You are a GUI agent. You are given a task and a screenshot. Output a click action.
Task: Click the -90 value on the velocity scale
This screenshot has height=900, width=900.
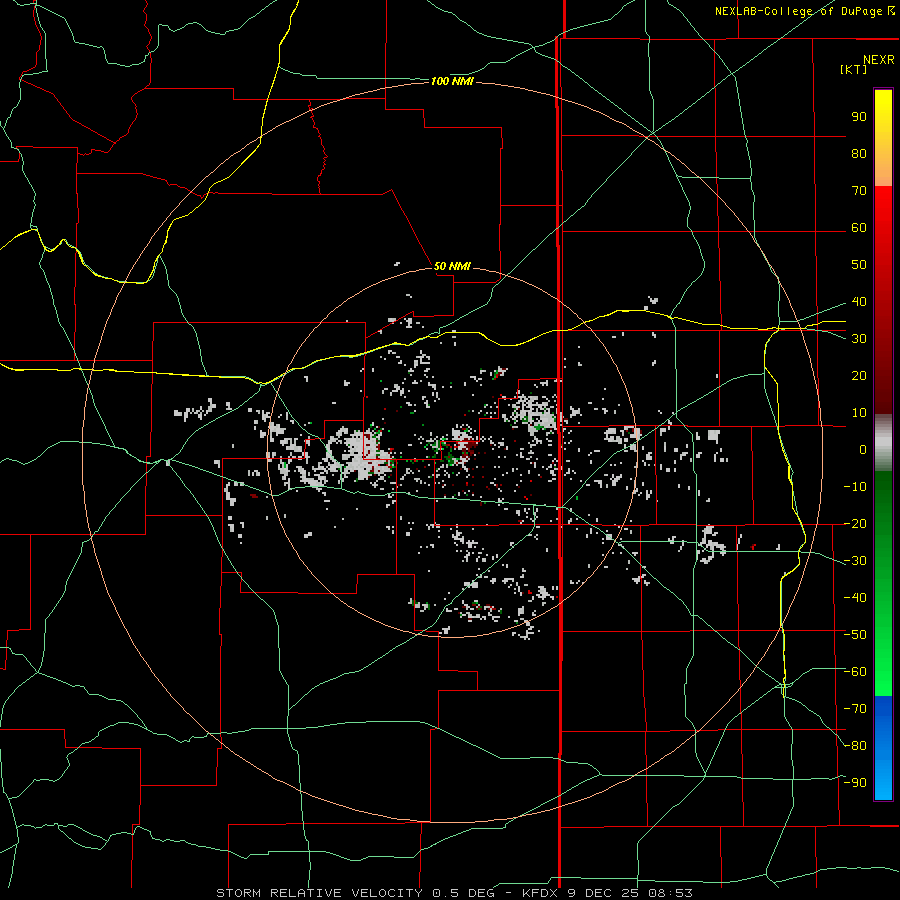point(855,783)
